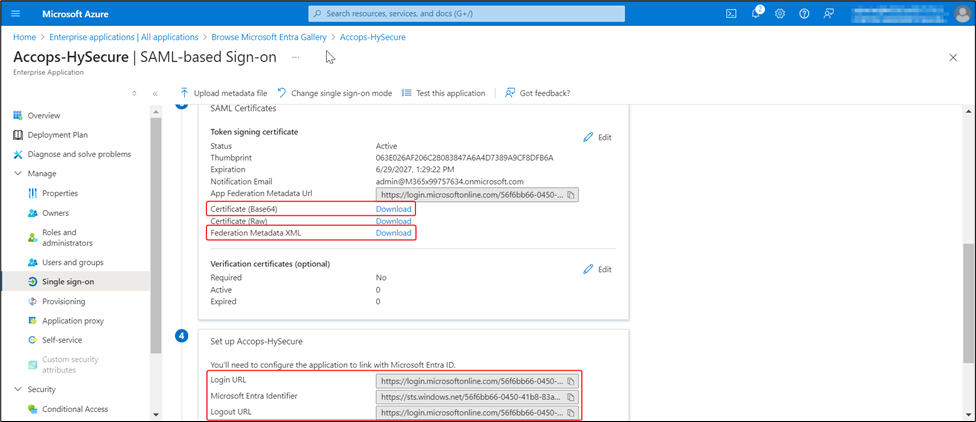Copy the Logout URL value
The image size is (976, 422).
pyautogui.click(x=570, y=412)
